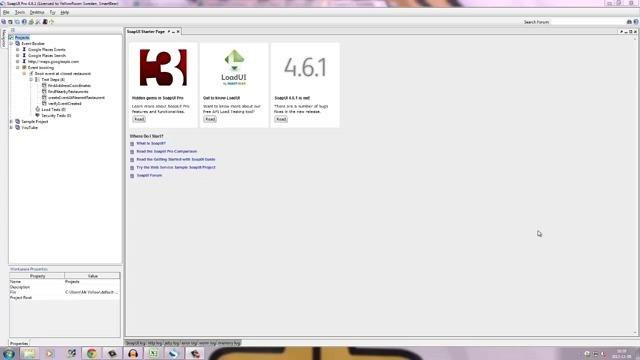Viewport: 640px width, 360px height.
Task: Select the SoapUI Starter Page tab
Action: pyautogui.click(x=146, y=31)
